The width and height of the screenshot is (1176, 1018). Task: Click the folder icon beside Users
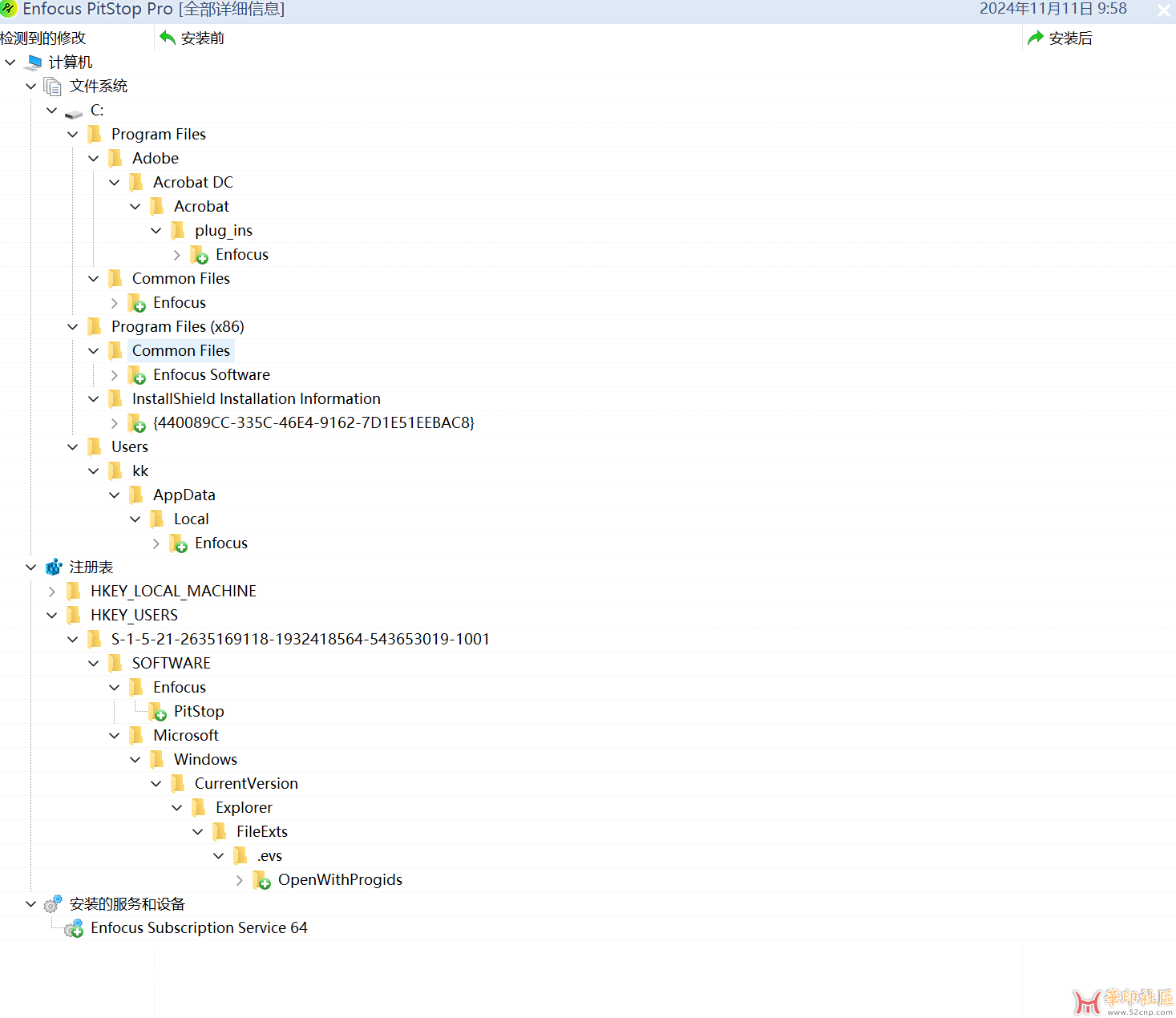[x=95, y=446]
